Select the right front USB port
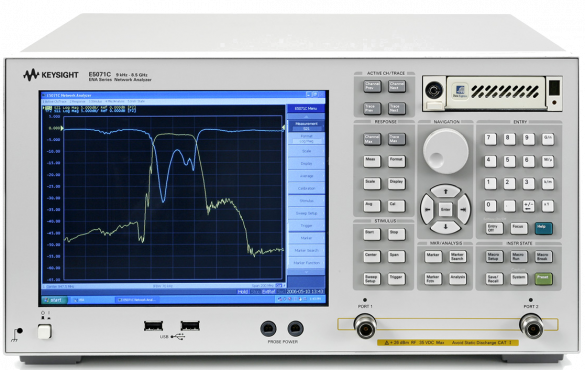The width and height of the screenshot is (585, 370). click(190, 326)
